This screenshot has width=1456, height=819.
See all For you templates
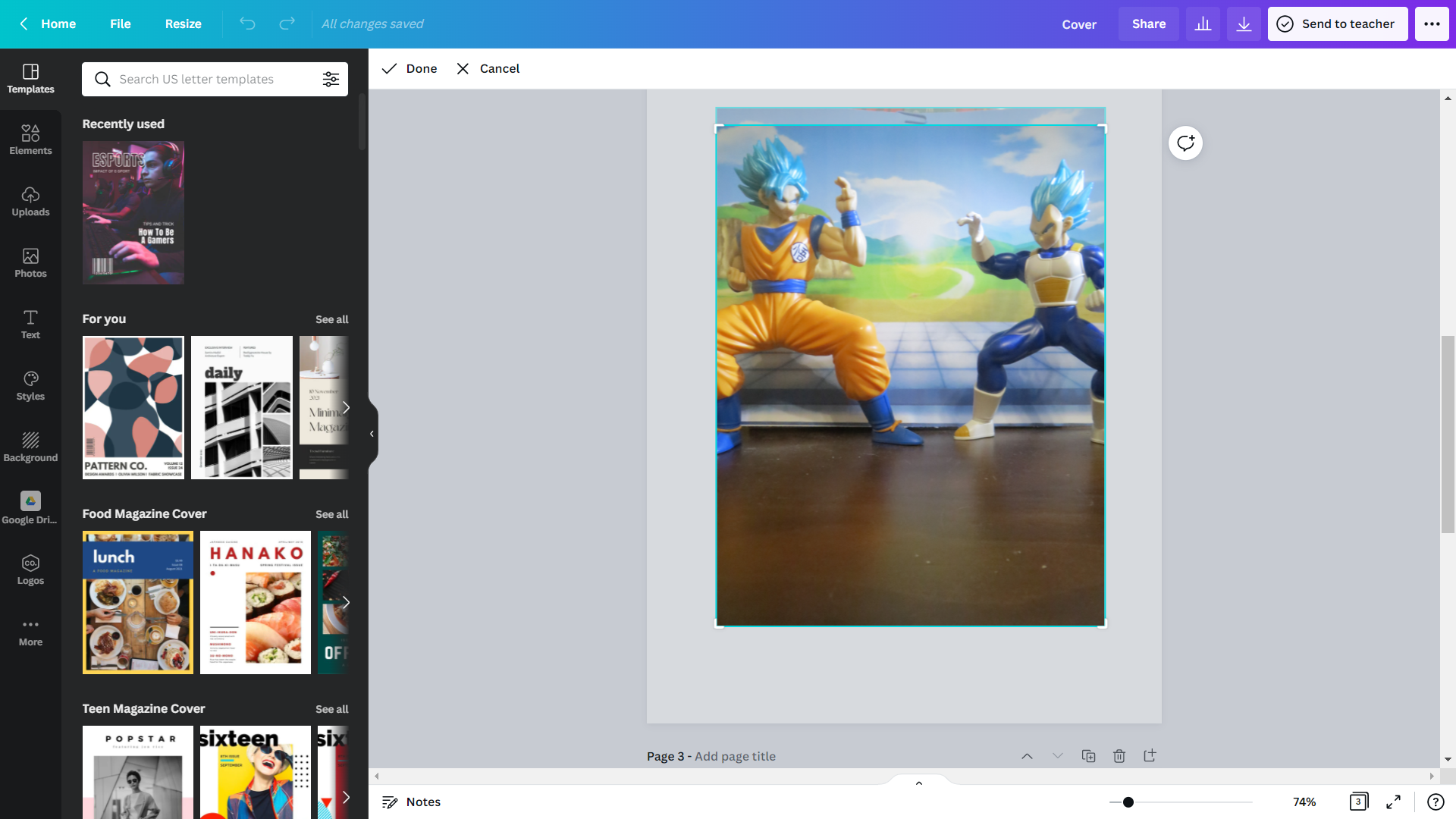[x=331, y=319]
